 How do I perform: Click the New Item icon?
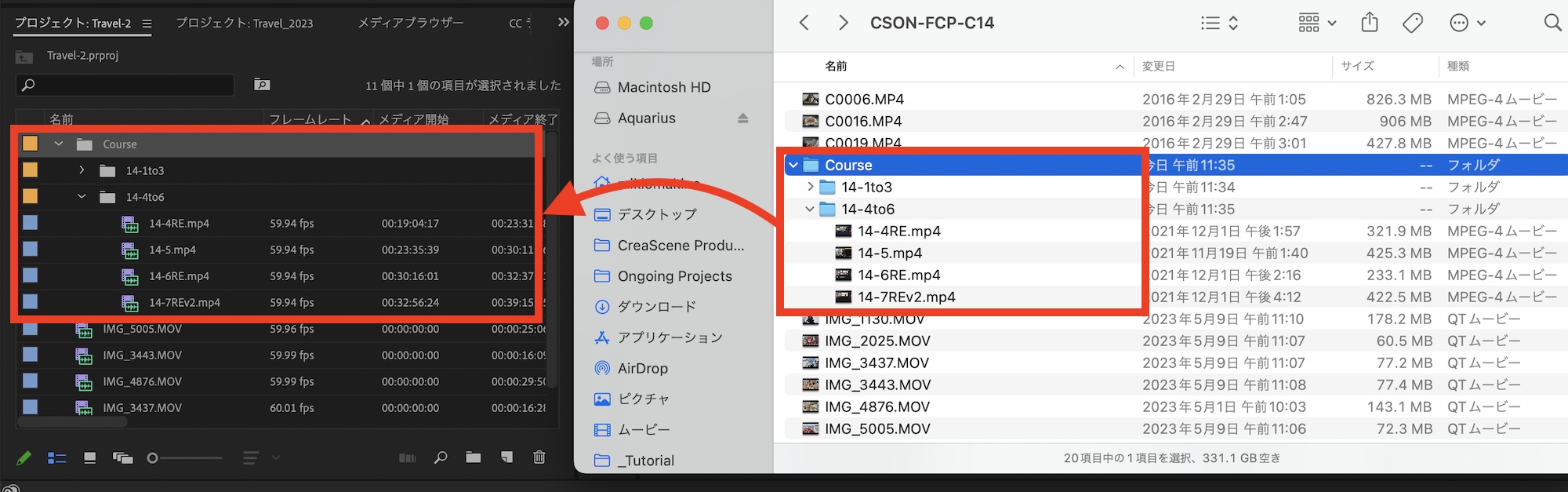[x=506, y=457]
